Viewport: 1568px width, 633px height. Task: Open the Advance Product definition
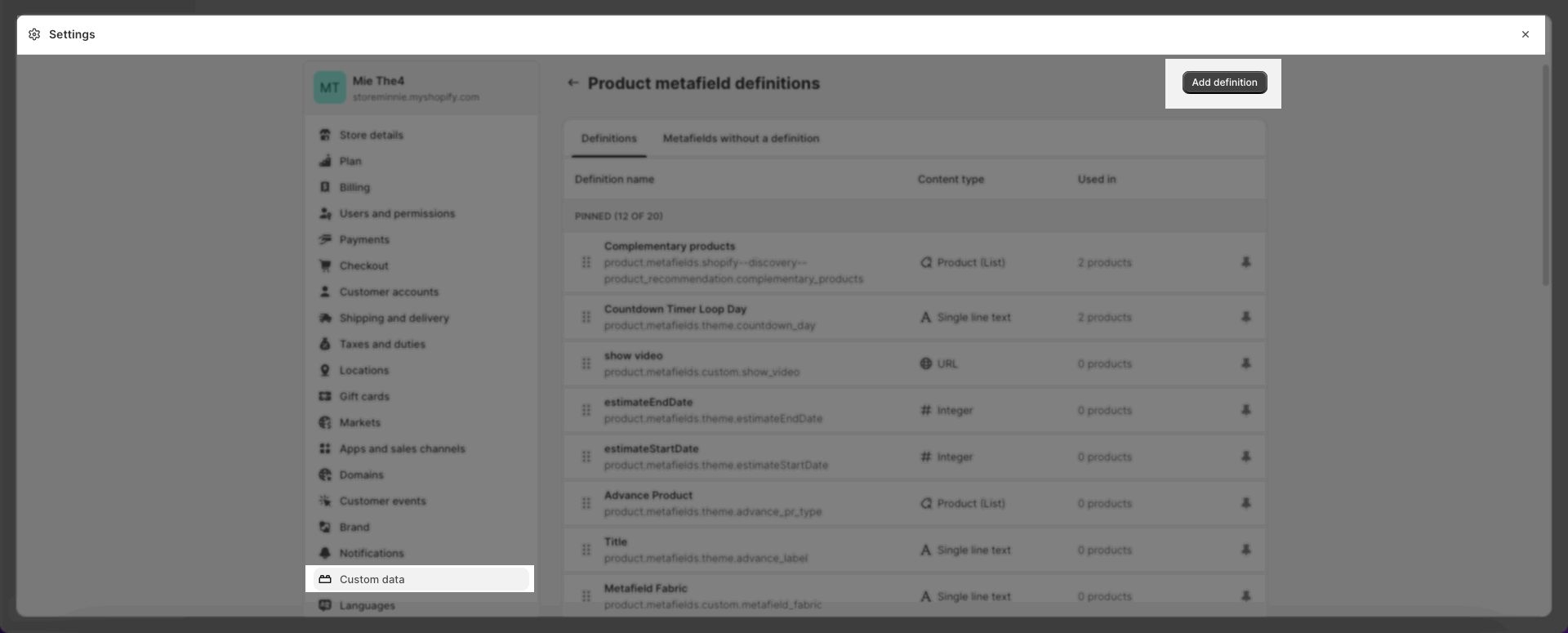point(648,496)
